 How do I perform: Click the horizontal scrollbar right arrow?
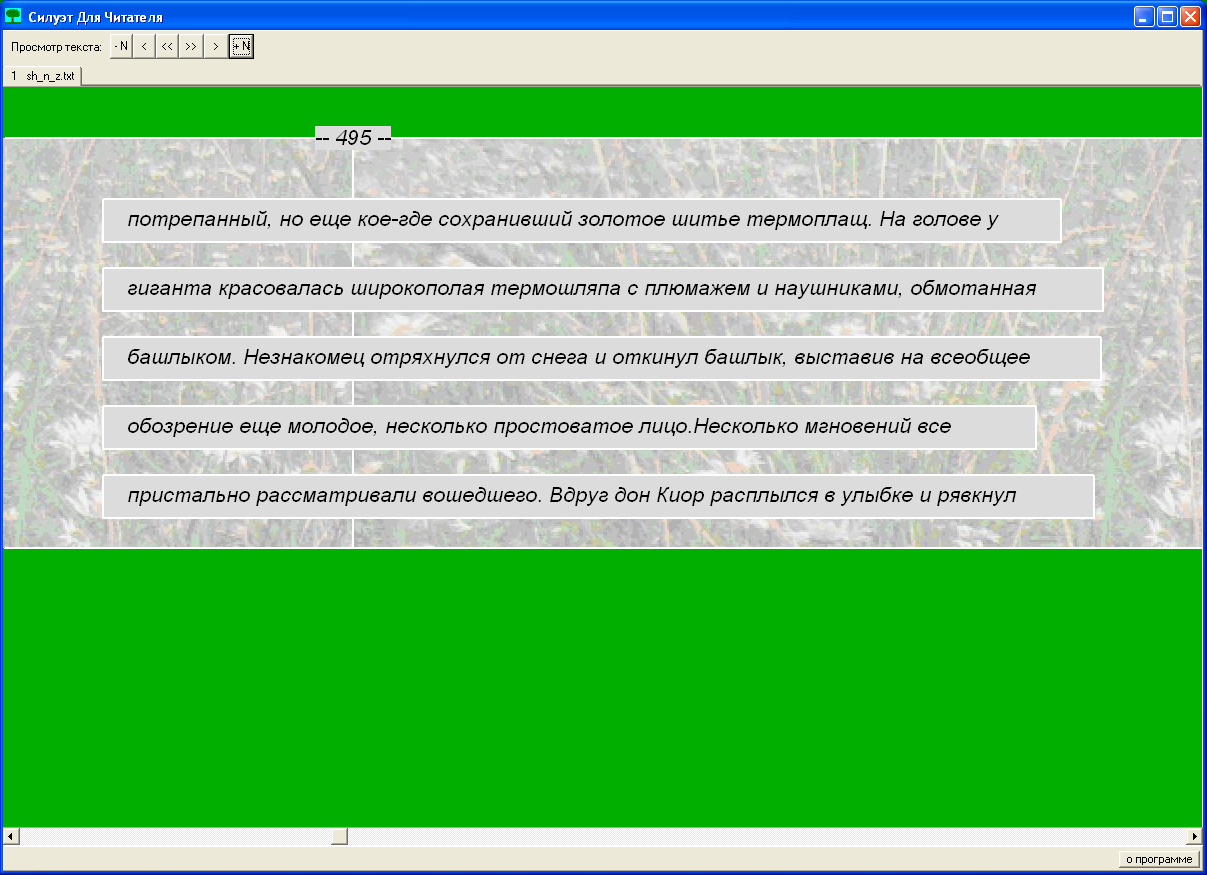(x=1193, y=836)
